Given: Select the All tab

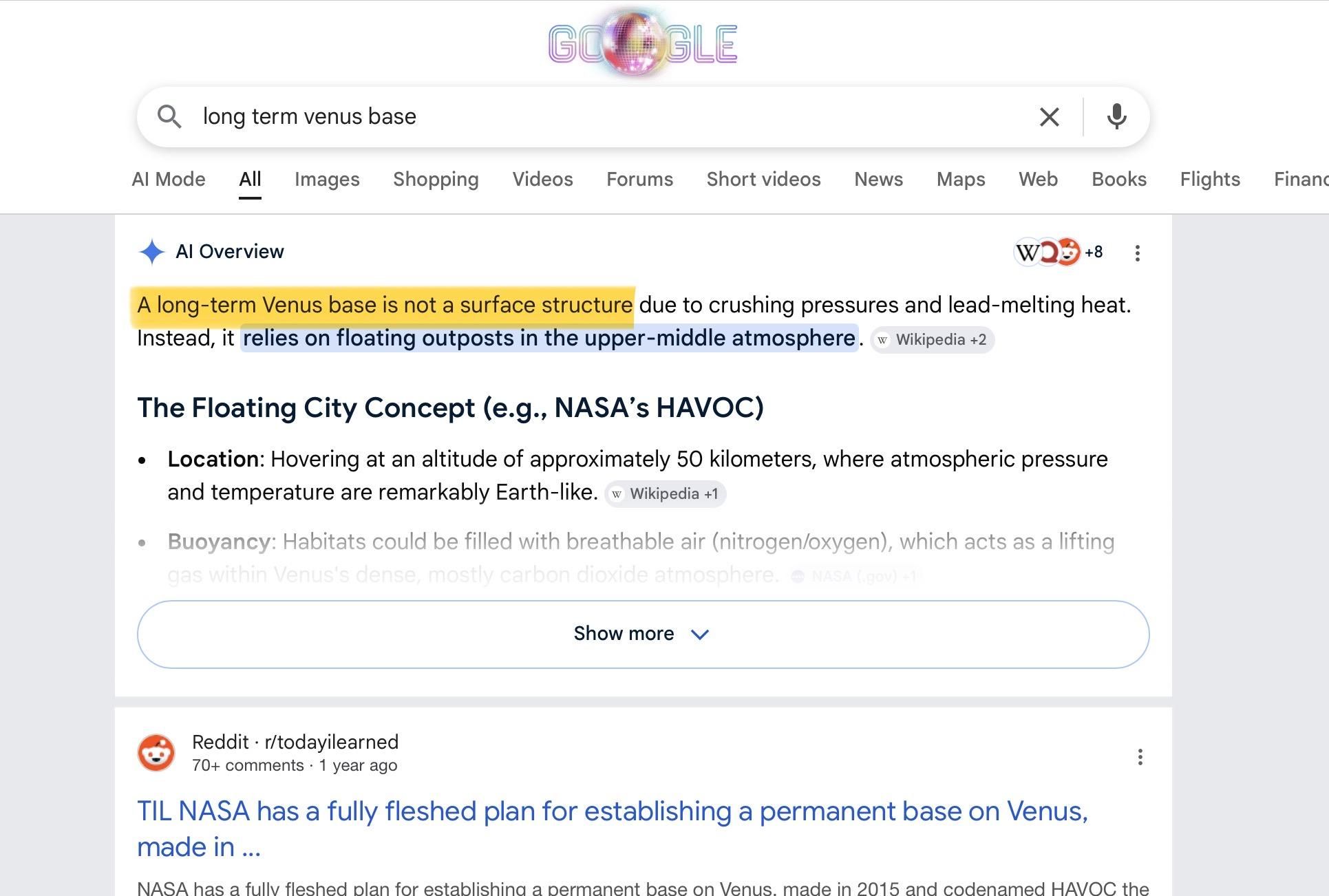Looking at the screenshot, I should pyautogui.click(x=250, y=179).
